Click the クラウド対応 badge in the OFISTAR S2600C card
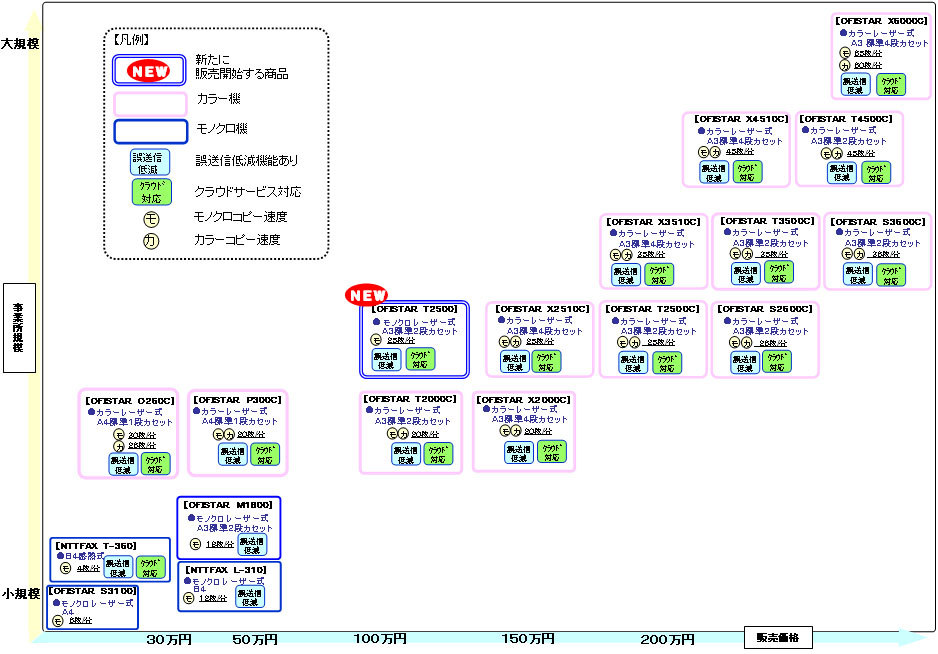Viewport: 938px width, 654px height. click(776, 361)
